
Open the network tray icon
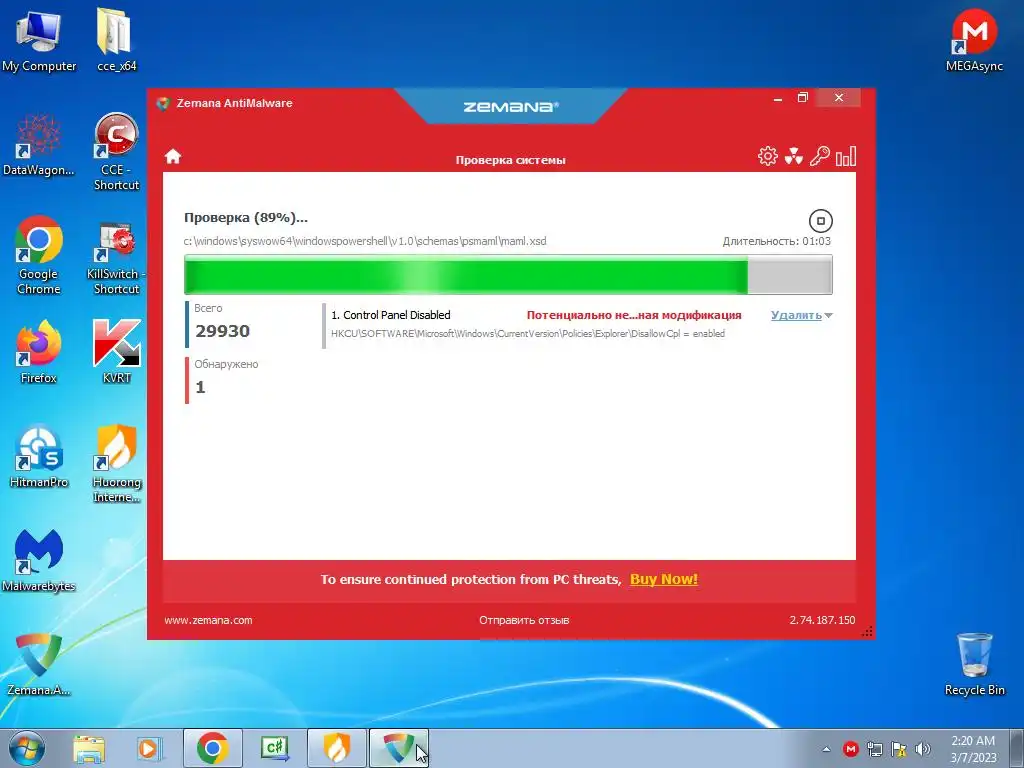point(874,749)
